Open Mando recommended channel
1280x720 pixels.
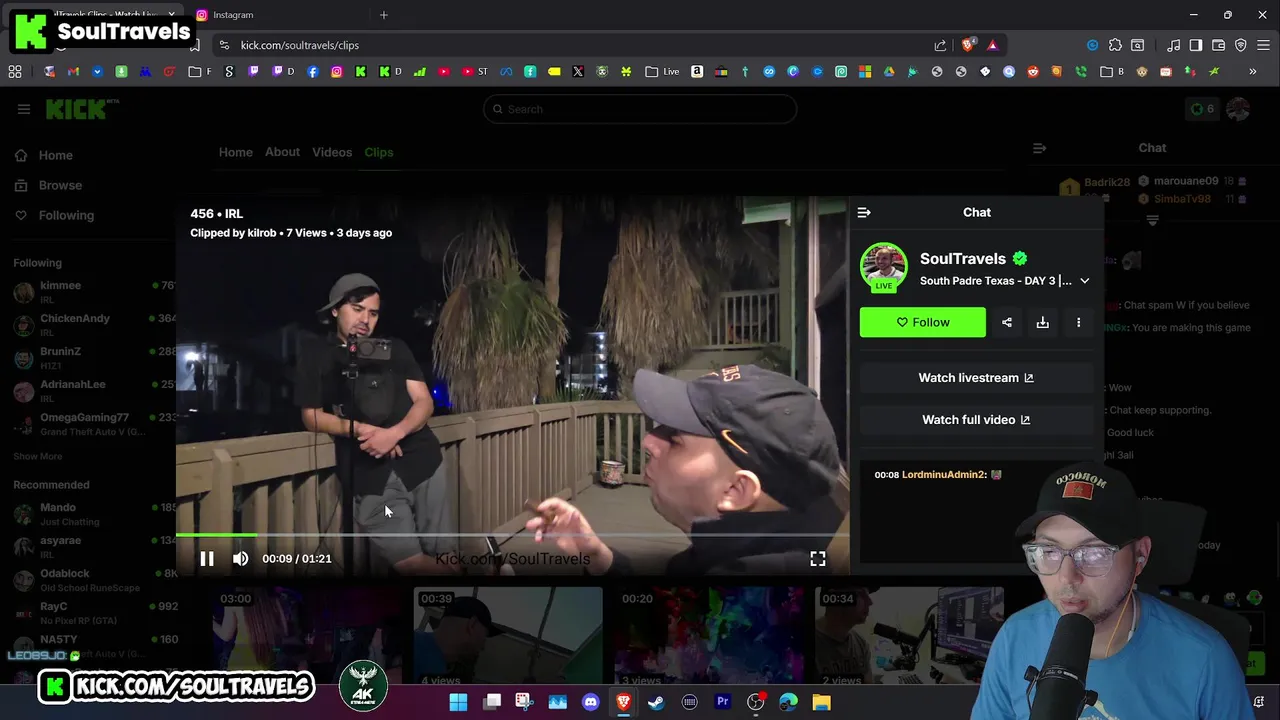tap(94, 513)
